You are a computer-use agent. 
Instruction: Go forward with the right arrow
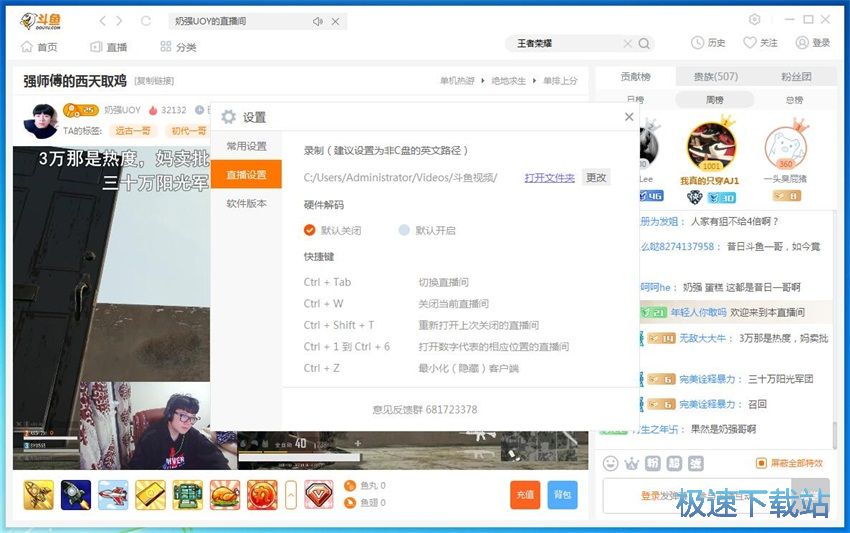pos(119,21)
